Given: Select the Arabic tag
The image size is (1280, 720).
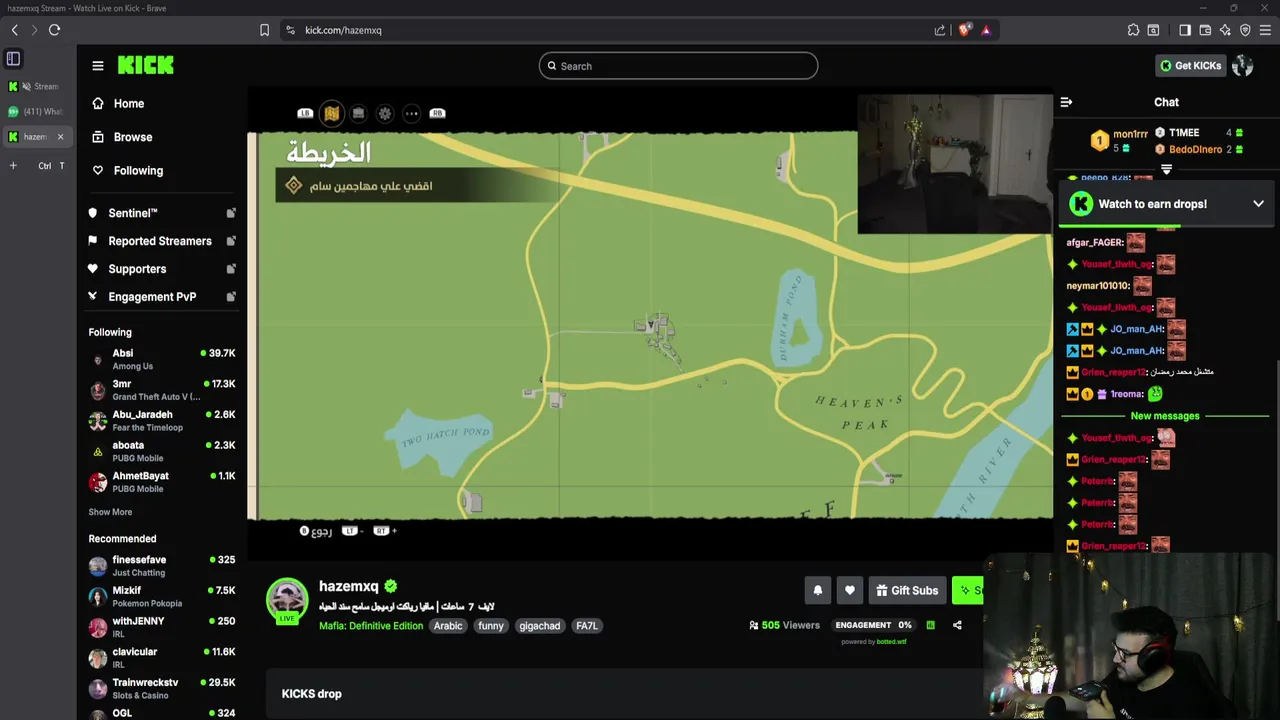Looking at the screenshot, I should (448, 626).
